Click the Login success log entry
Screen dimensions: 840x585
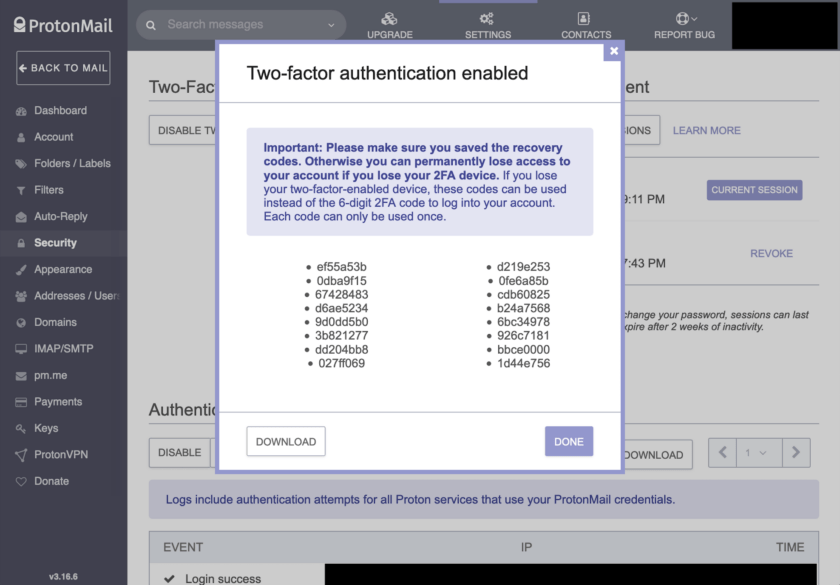click(223, 579)
